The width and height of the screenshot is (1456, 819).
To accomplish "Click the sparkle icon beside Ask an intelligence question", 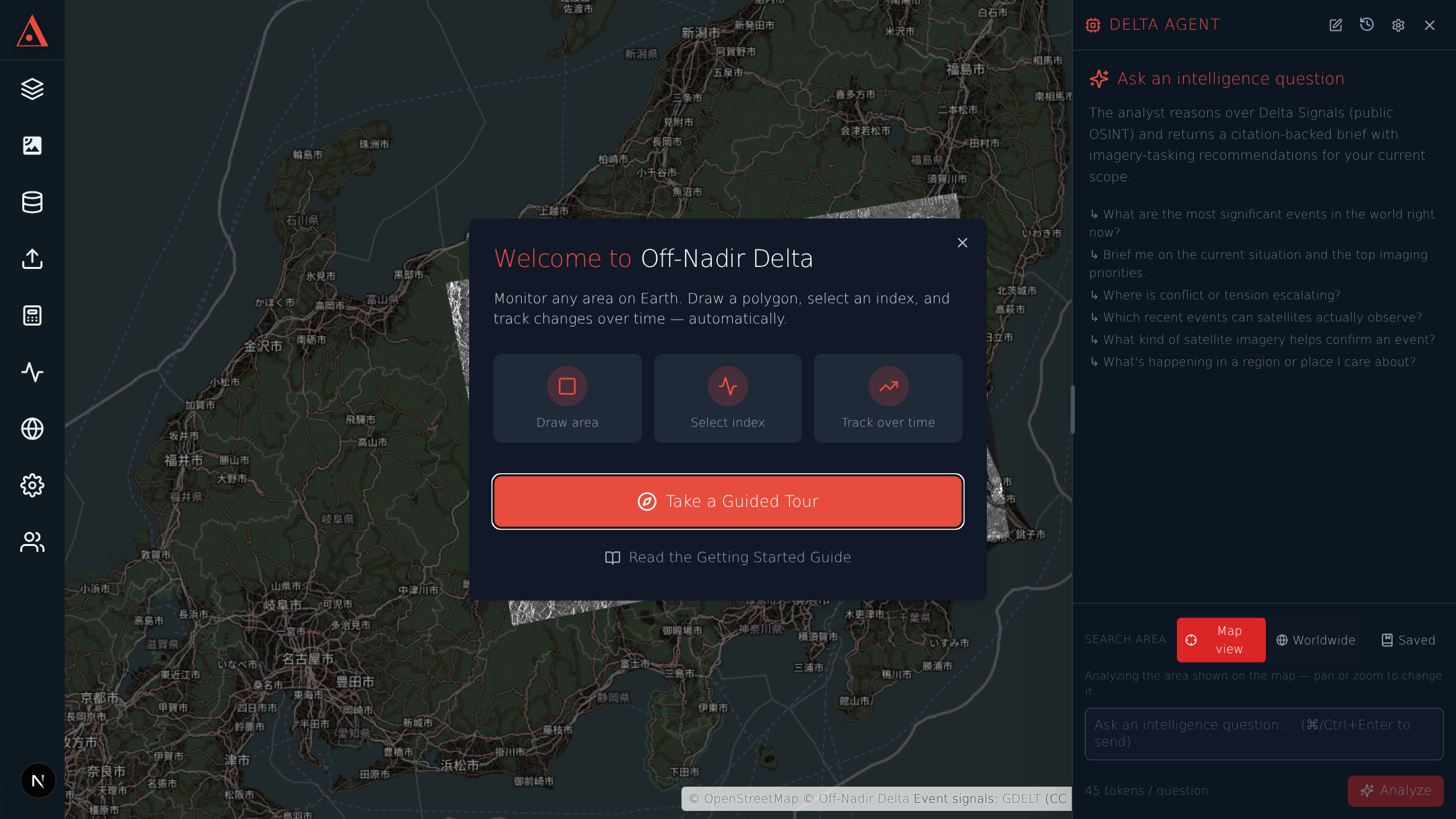I will (1099, 79).
